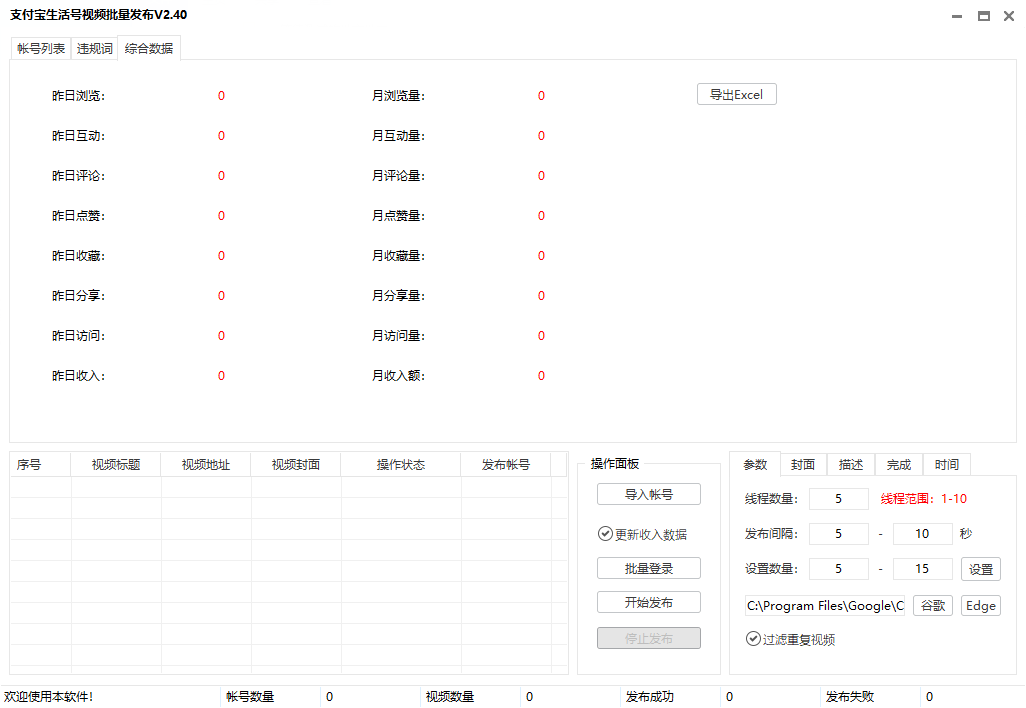The width and height of the screenshot is (1026, 708).
Task: Click the 昨日收入 label
Action: [x=79, y=376]
